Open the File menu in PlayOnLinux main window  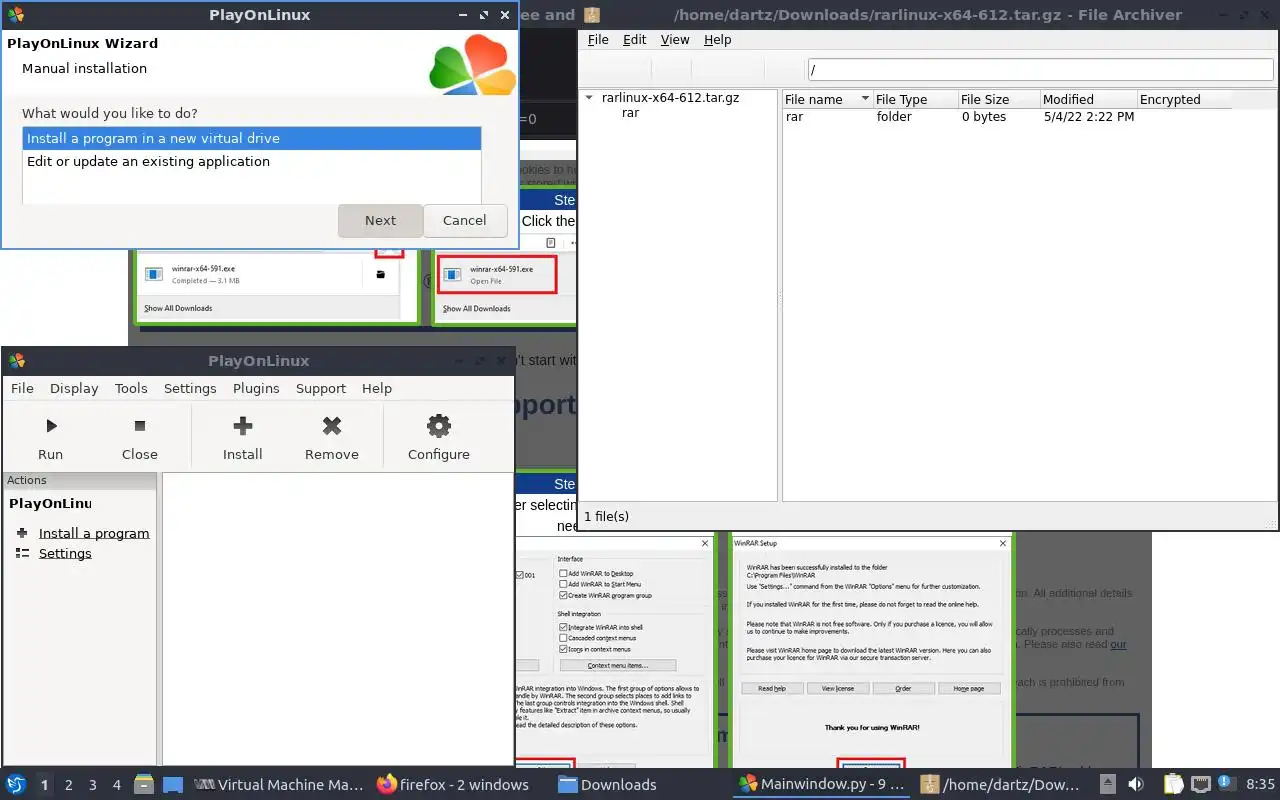22,388
